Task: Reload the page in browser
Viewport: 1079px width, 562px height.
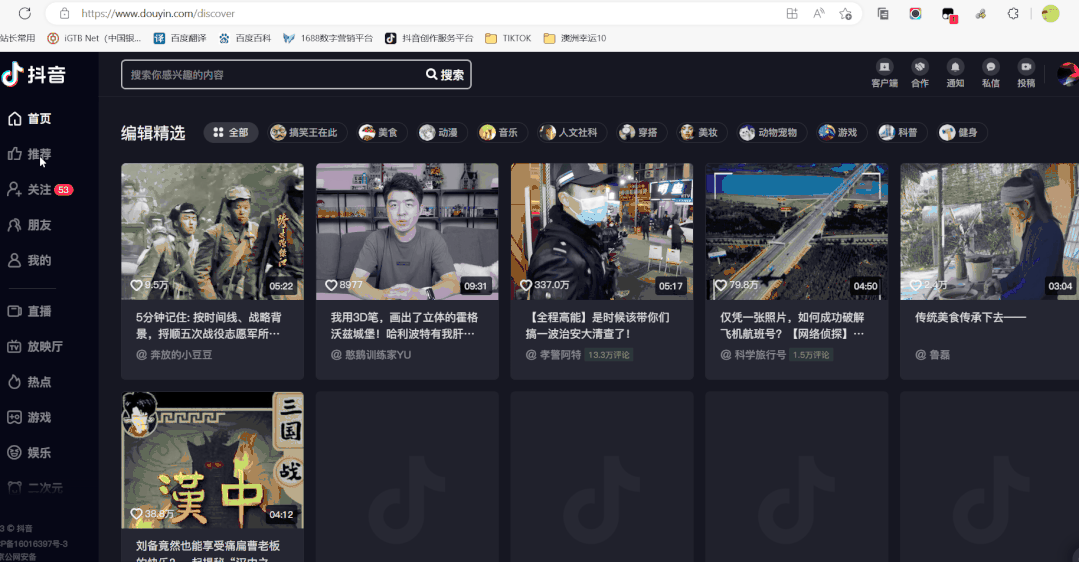Action: (x=25, y=13)
